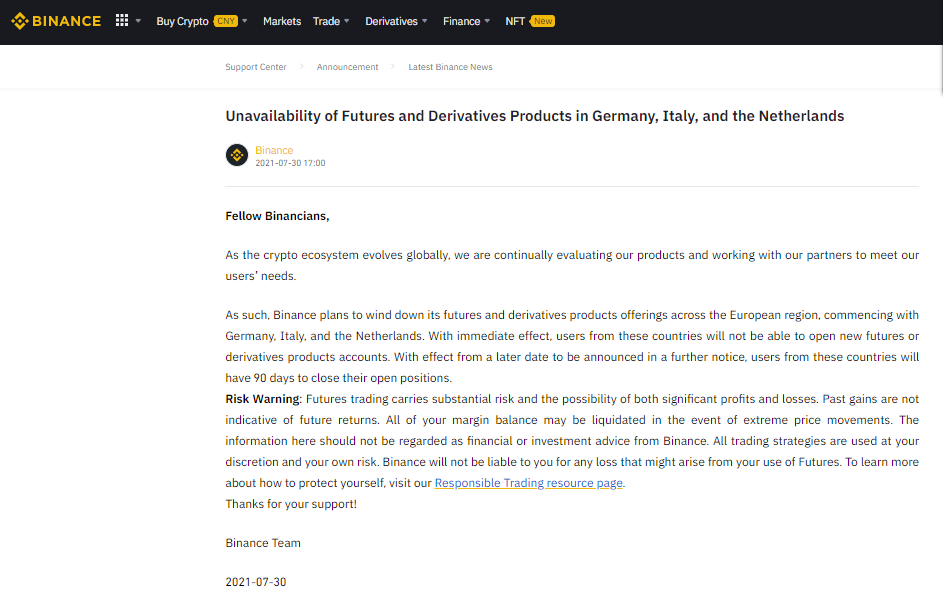943x599 pixels.
Task: Expand the arrow next to apps grid
Action: click(x=138, y=21)
